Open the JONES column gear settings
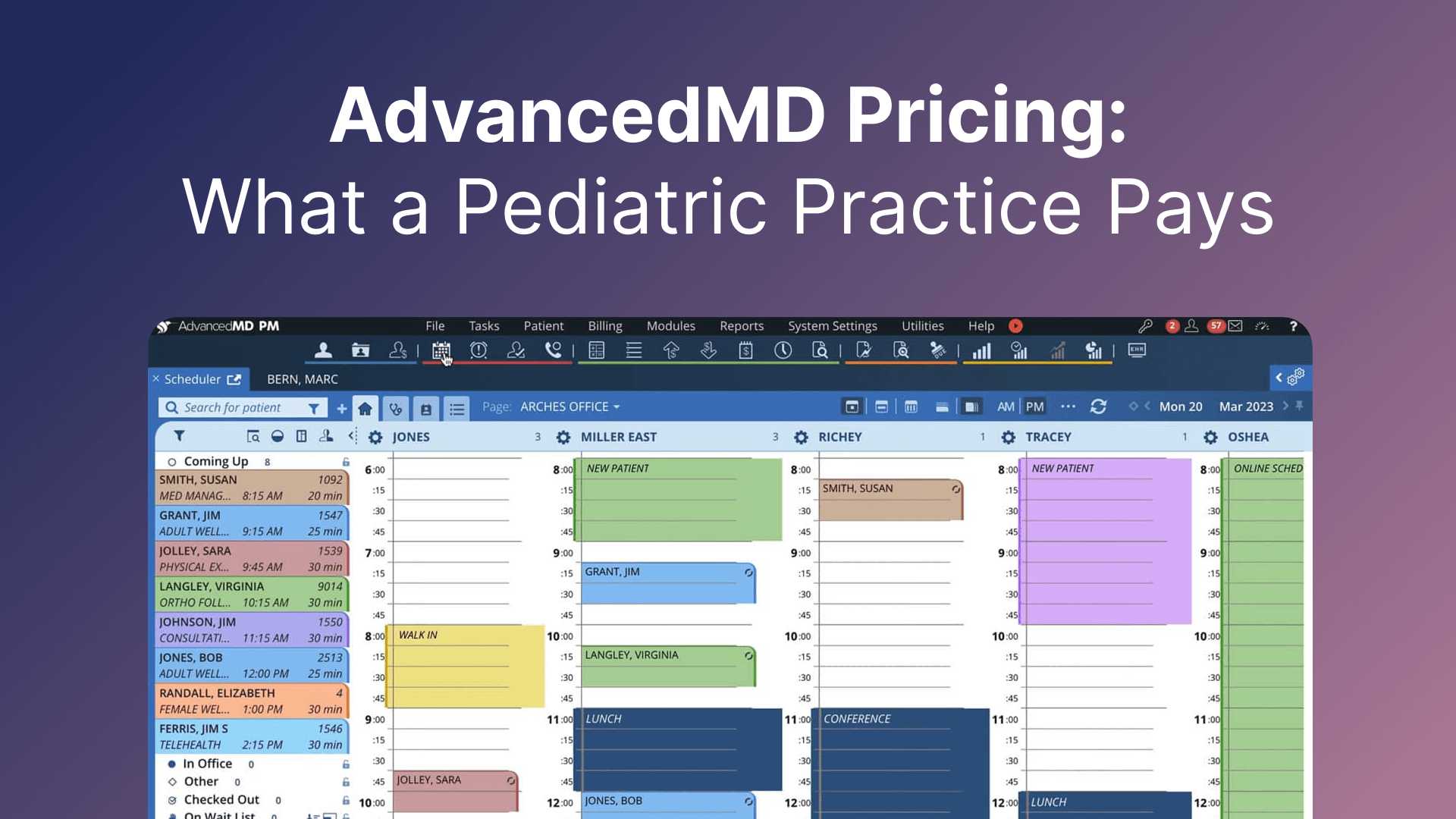1456x819 pixels. coord(375,438)
